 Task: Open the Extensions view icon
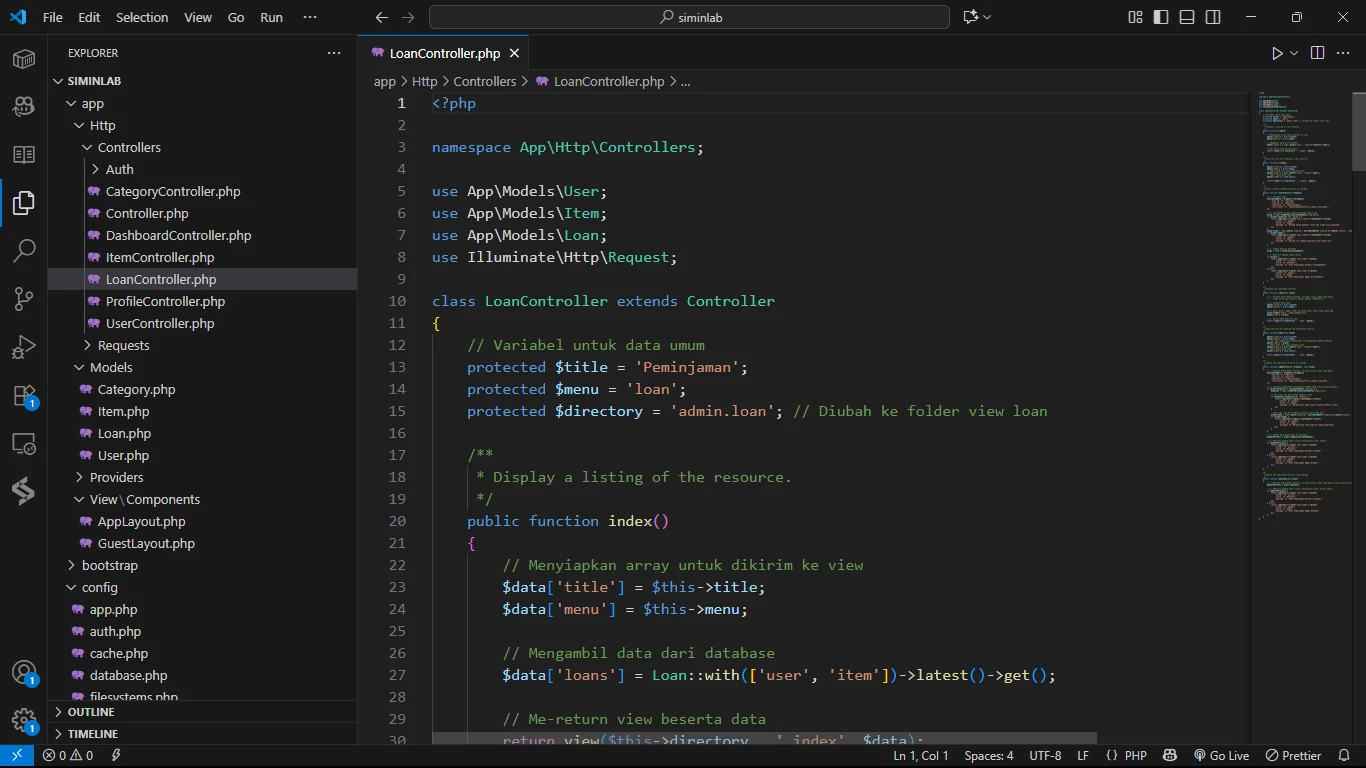coord(24,396)
